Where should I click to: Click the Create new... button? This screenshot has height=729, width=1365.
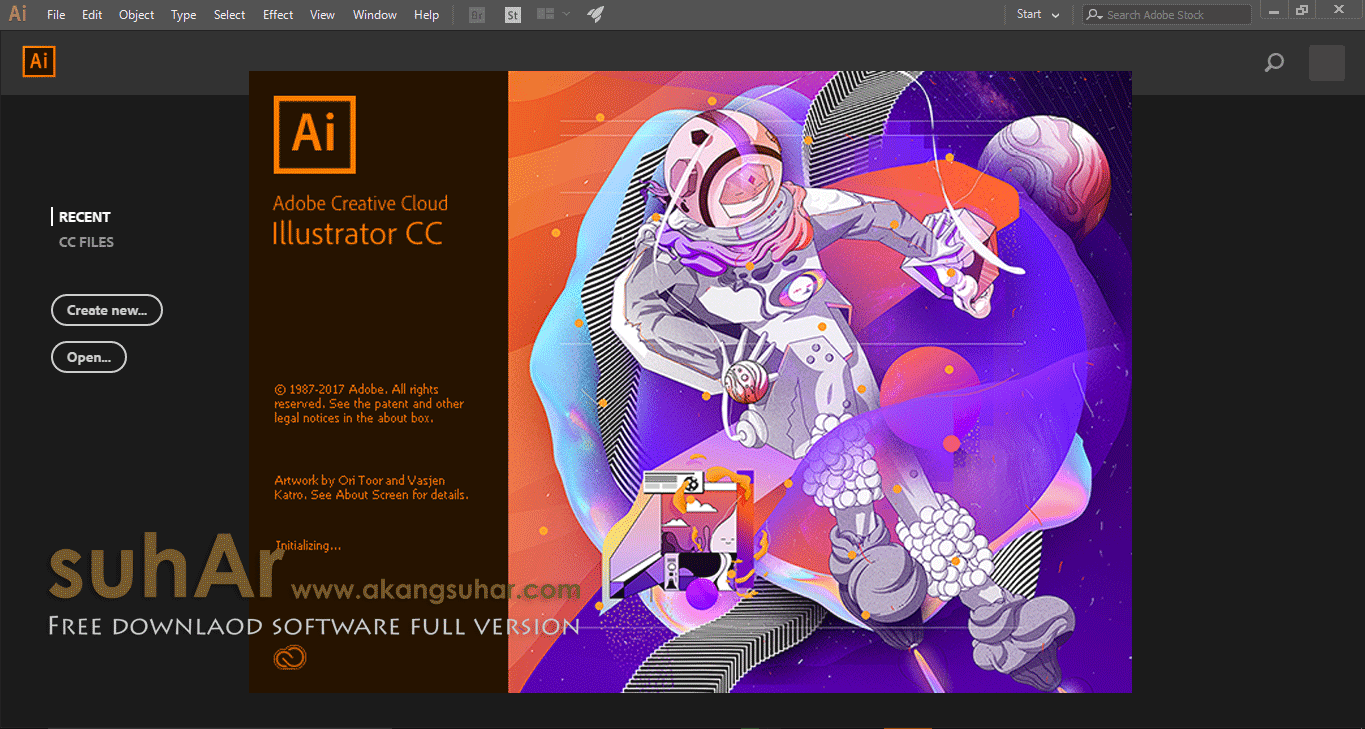(107, 310)
